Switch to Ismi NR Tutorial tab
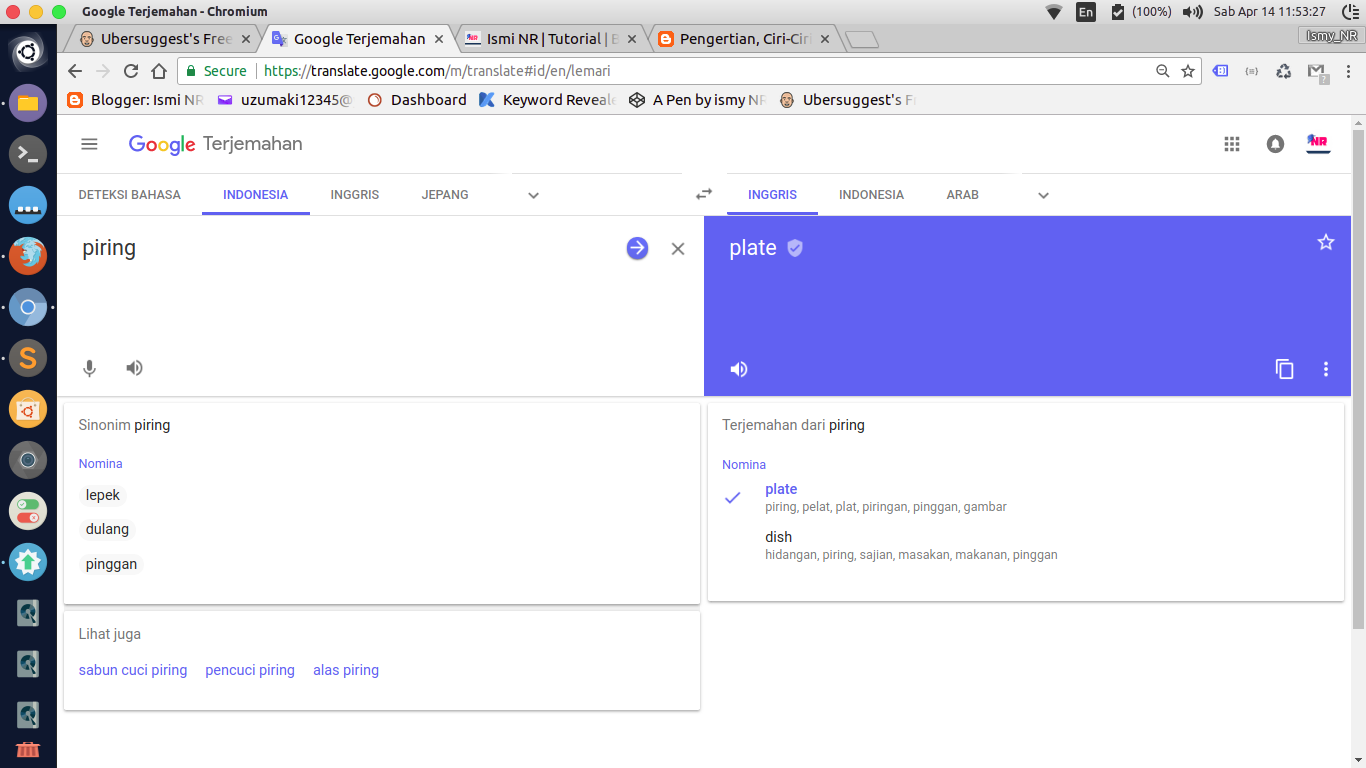Image resolution: width=1366 pixels, height=768 pixels. (x=550, y=39)
